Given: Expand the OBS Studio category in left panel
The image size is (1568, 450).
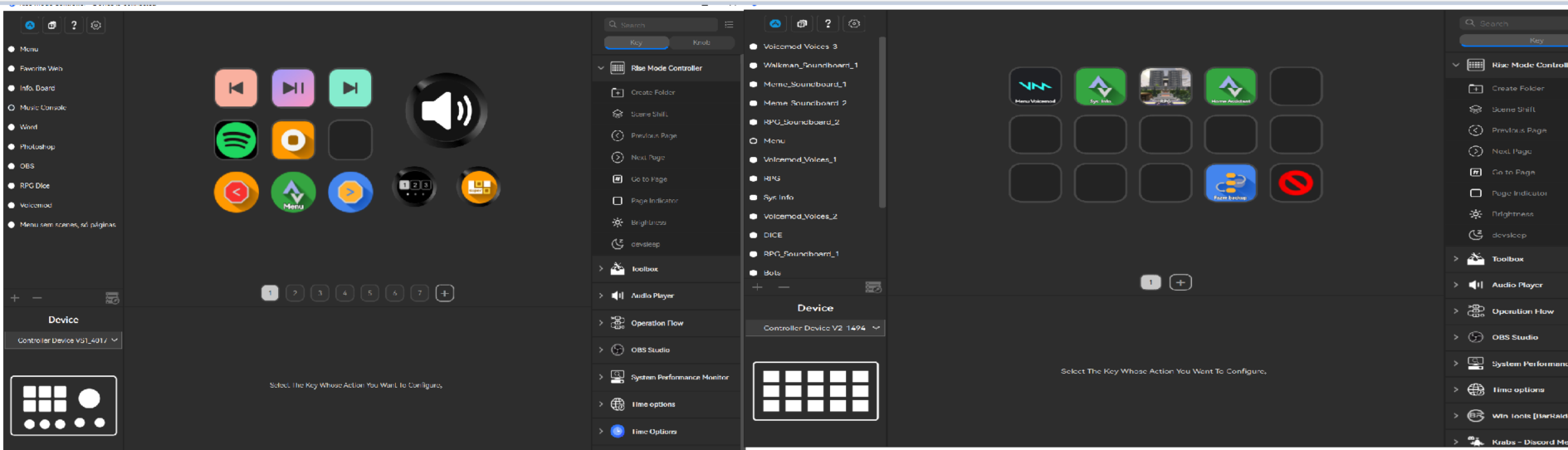Looking at the screenshot, I should tap(649, 350).
